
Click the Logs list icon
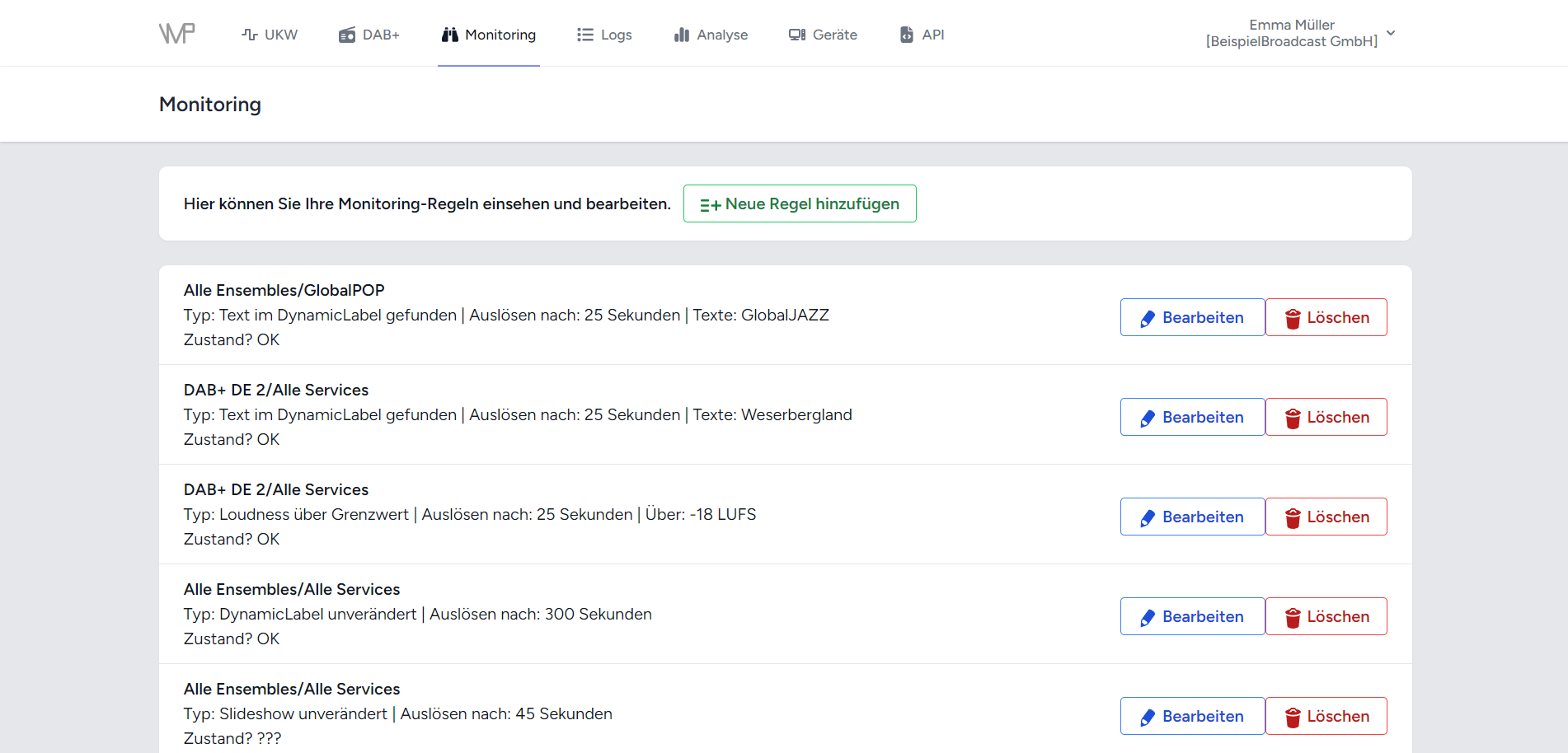point(585,35)
